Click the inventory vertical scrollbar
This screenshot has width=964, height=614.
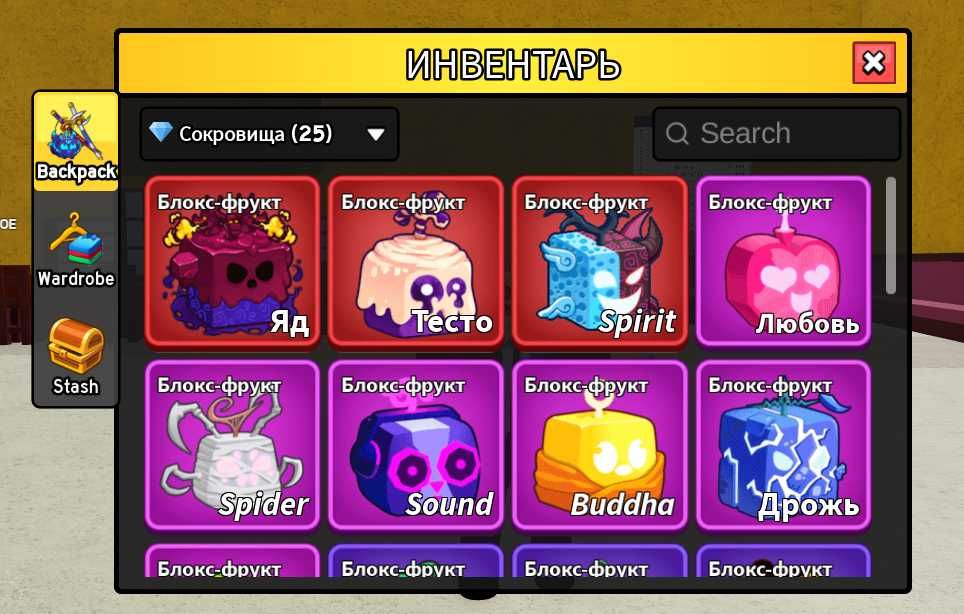coord(891,235)
